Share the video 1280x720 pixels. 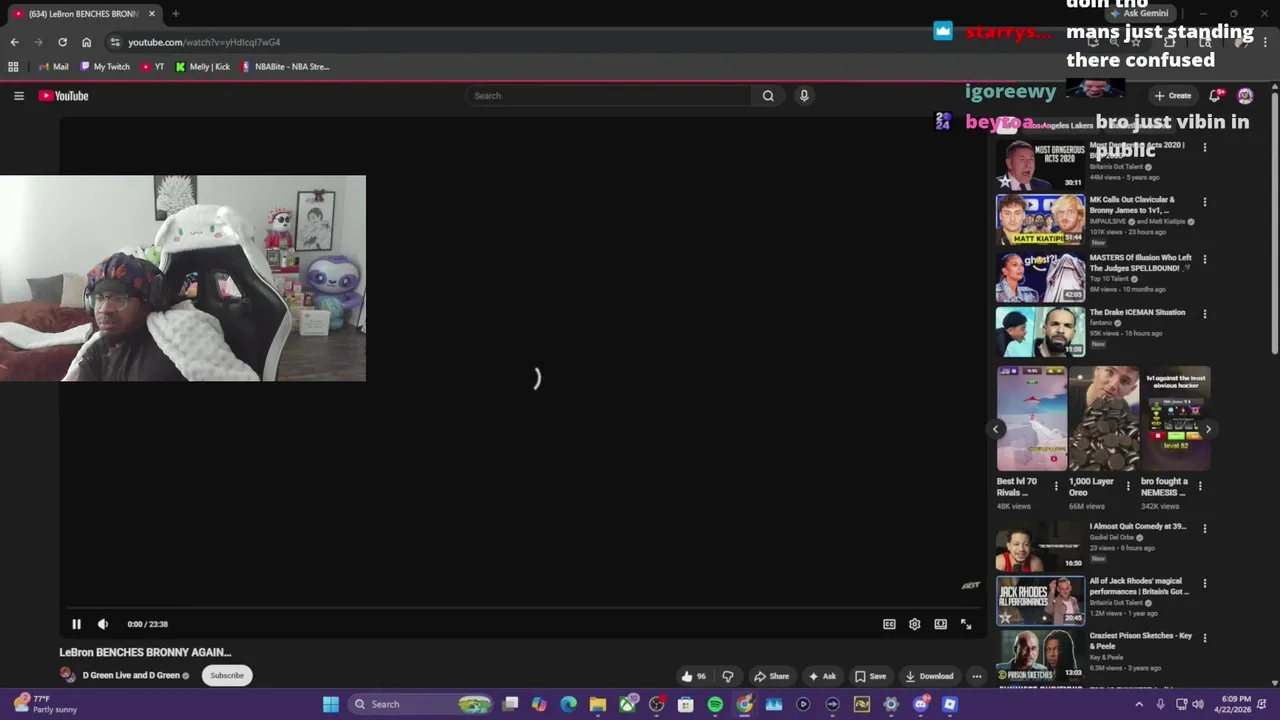coord(771,676)
